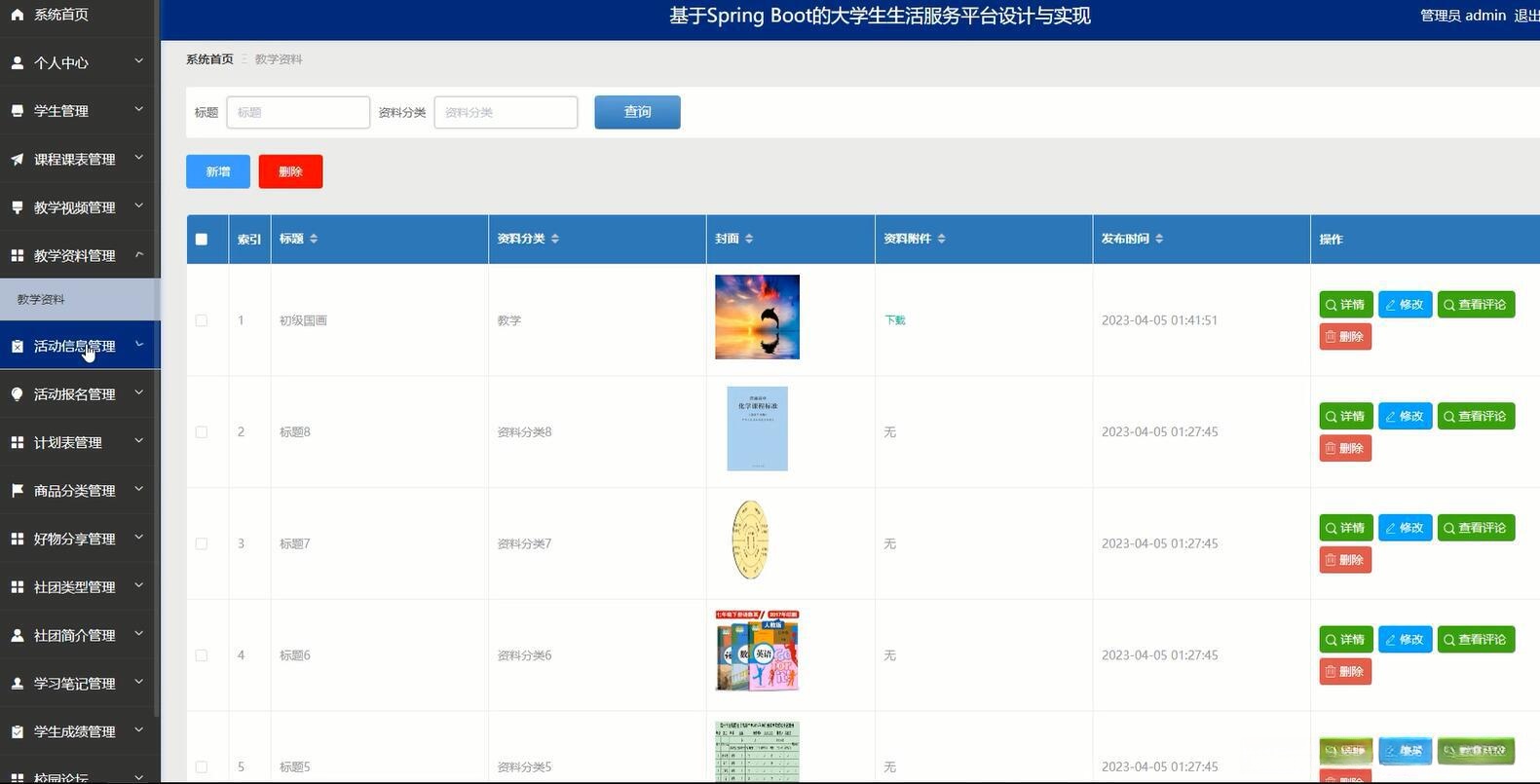Click the icon beside 教学视频管理
1540x784 pixels.
tap(17, 207)
